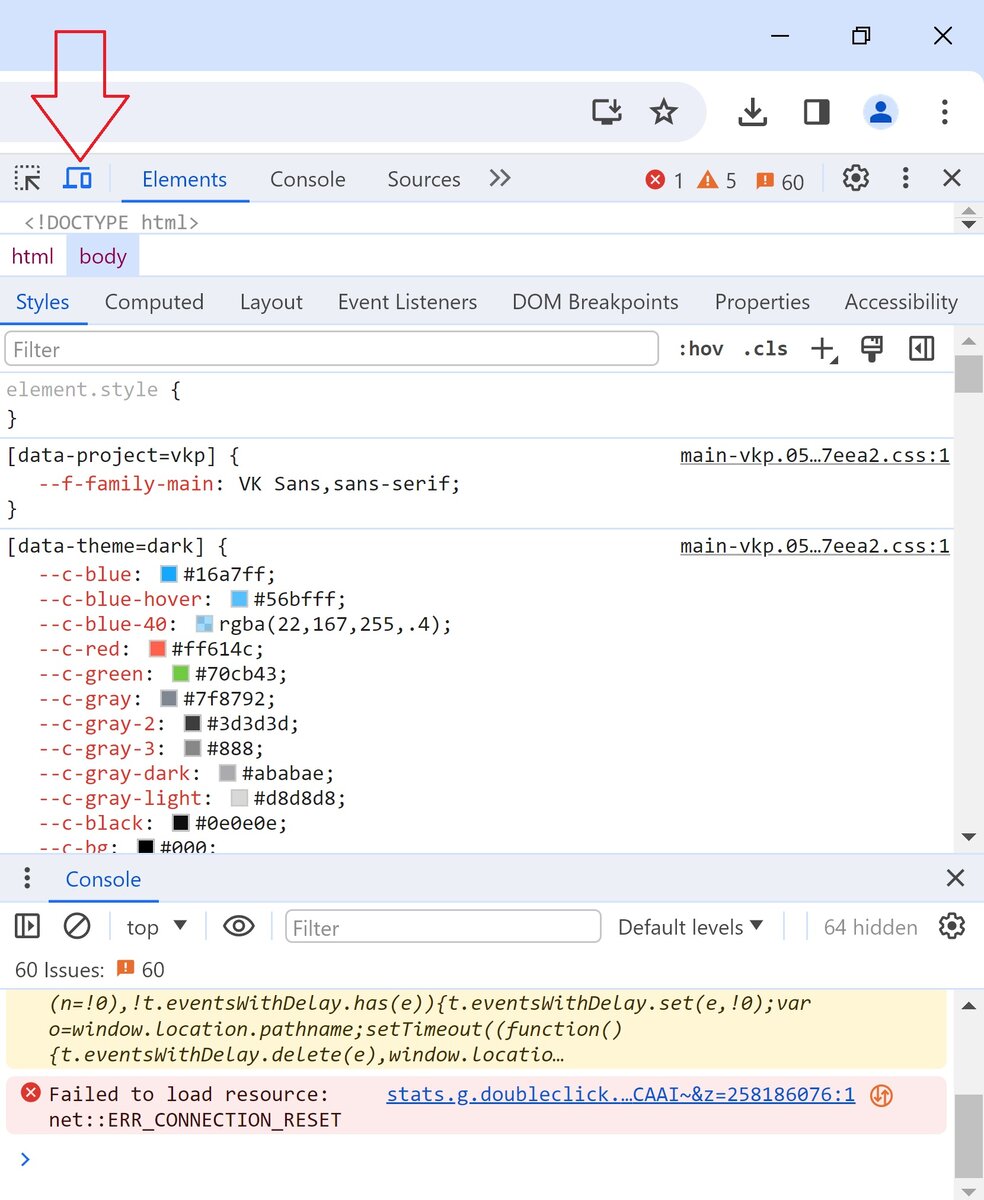The width and height of the screenshot is (984, 1200).
Task: Show the console sidebar icon
Action: point(27,927)
